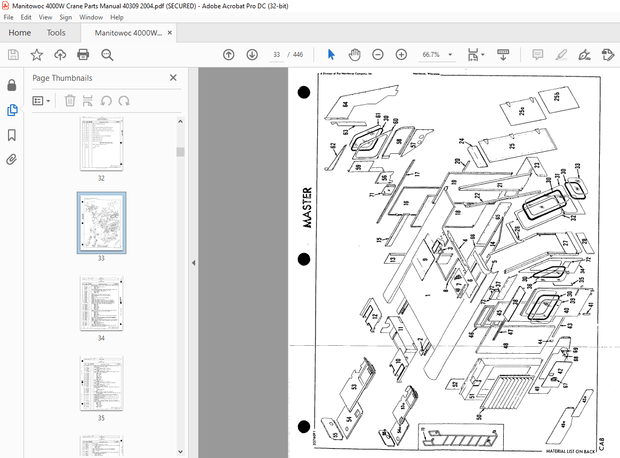This screenshot has height=458, width=620.
Task: Select the Manitowoc 4000W document tab
Action: 128,33
